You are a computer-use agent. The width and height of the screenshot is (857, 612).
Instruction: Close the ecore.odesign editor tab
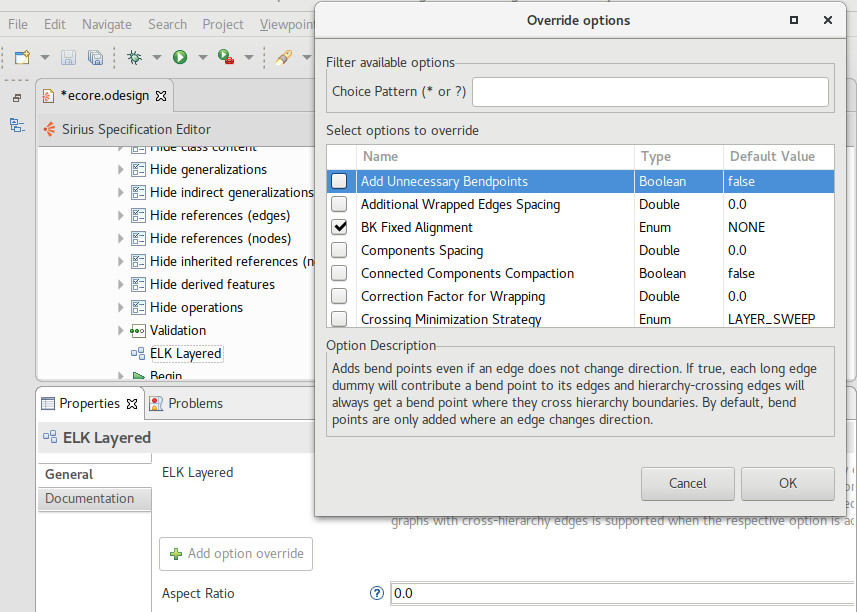[161, 96]
